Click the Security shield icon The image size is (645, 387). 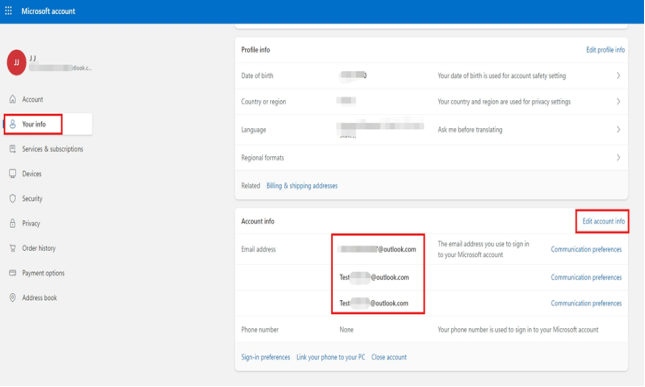(13, 199)
